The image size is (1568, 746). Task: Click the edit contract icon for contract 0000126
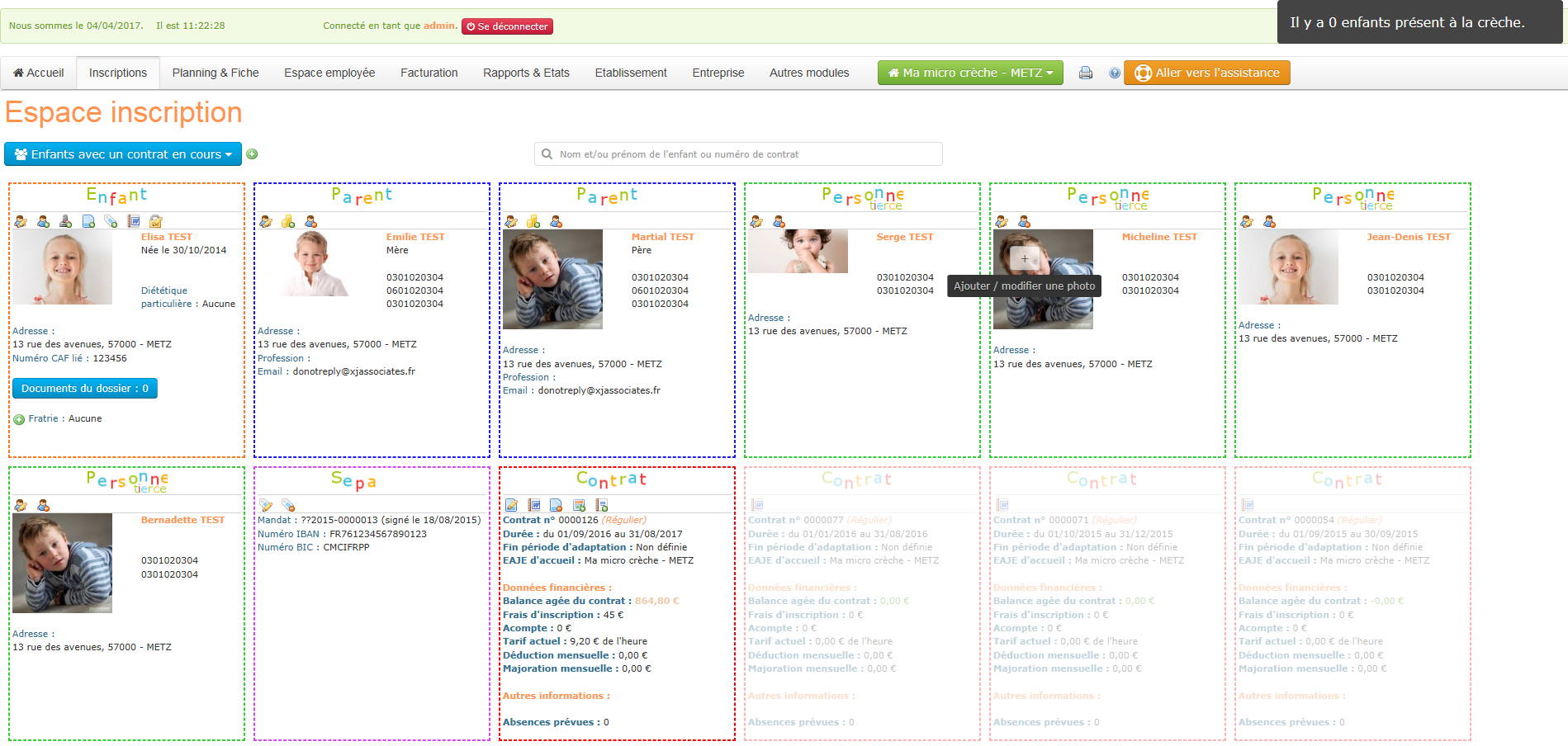[511, 505]
